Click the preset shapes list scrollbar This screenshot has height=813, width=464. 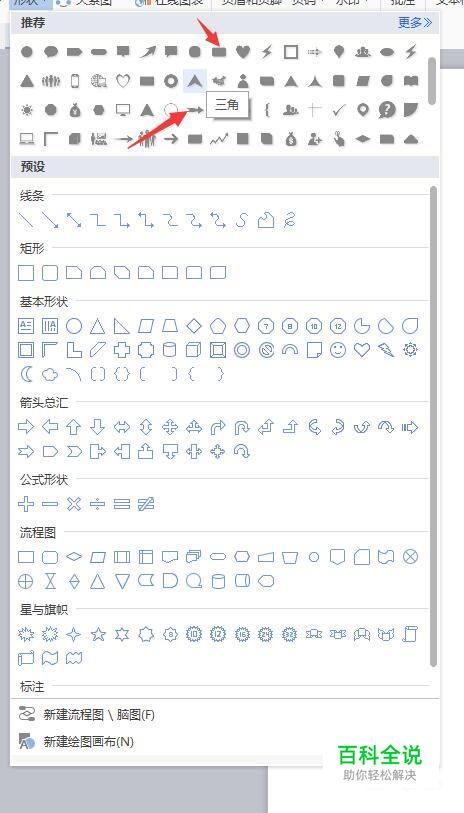tap(434, 427)
